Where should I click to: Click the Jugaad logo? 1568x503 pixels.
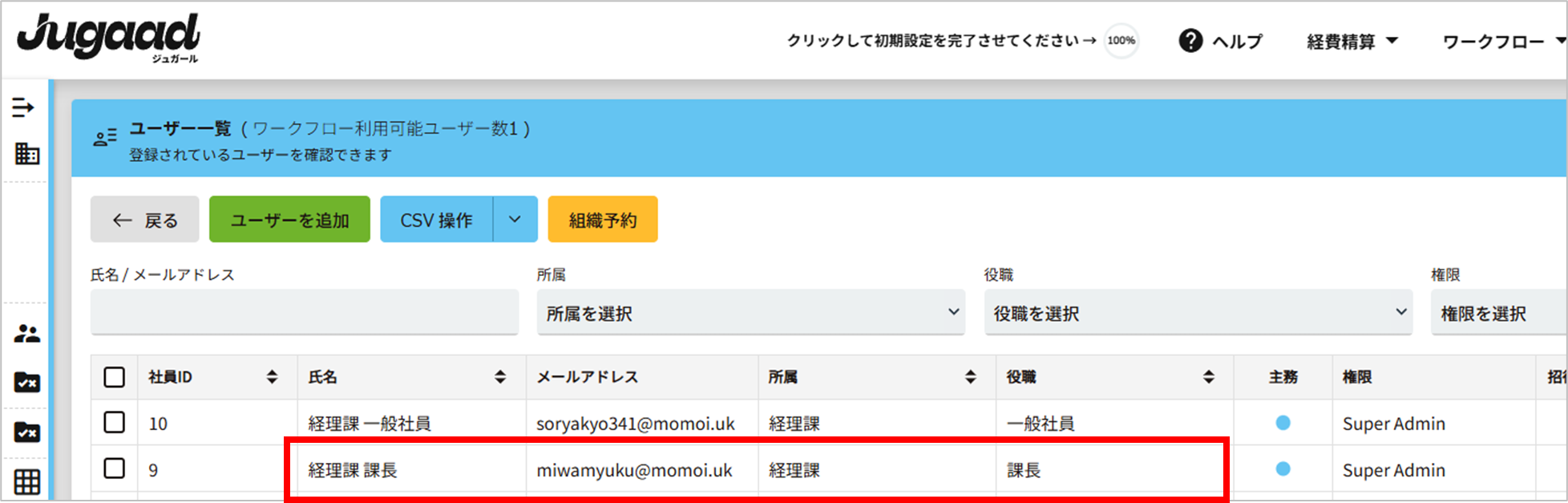tap(108, 38)
